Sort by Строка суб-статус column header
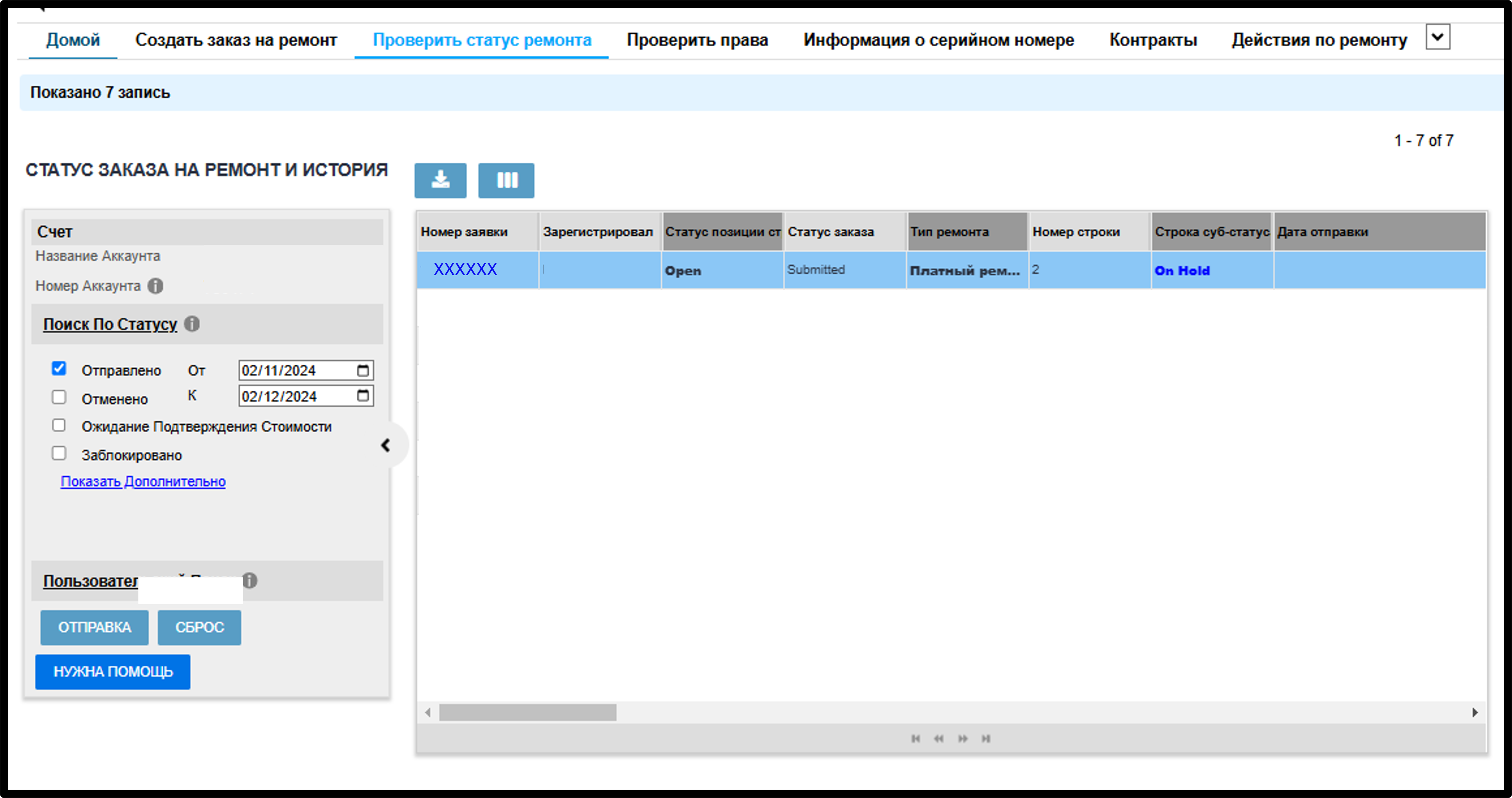The height and width of the screenshot is (798, 1512). tap(1212, 232)
